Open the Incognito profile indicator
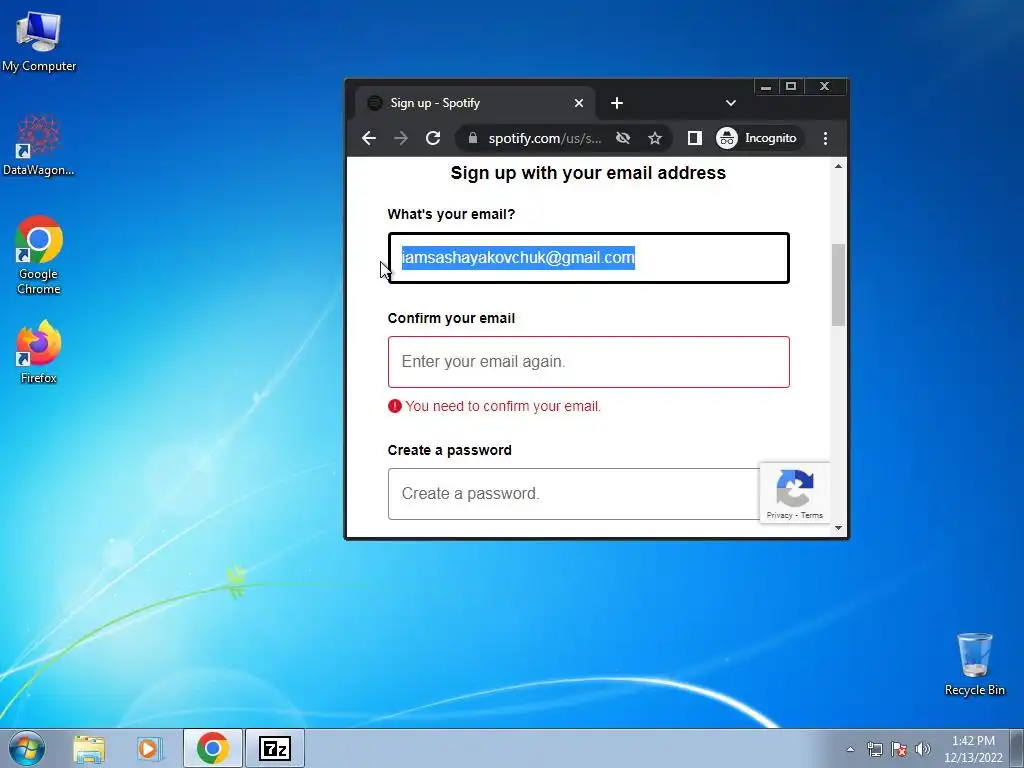Image resolution: width=1024 pixels, height=768 pixels. (x=758, y=138)
